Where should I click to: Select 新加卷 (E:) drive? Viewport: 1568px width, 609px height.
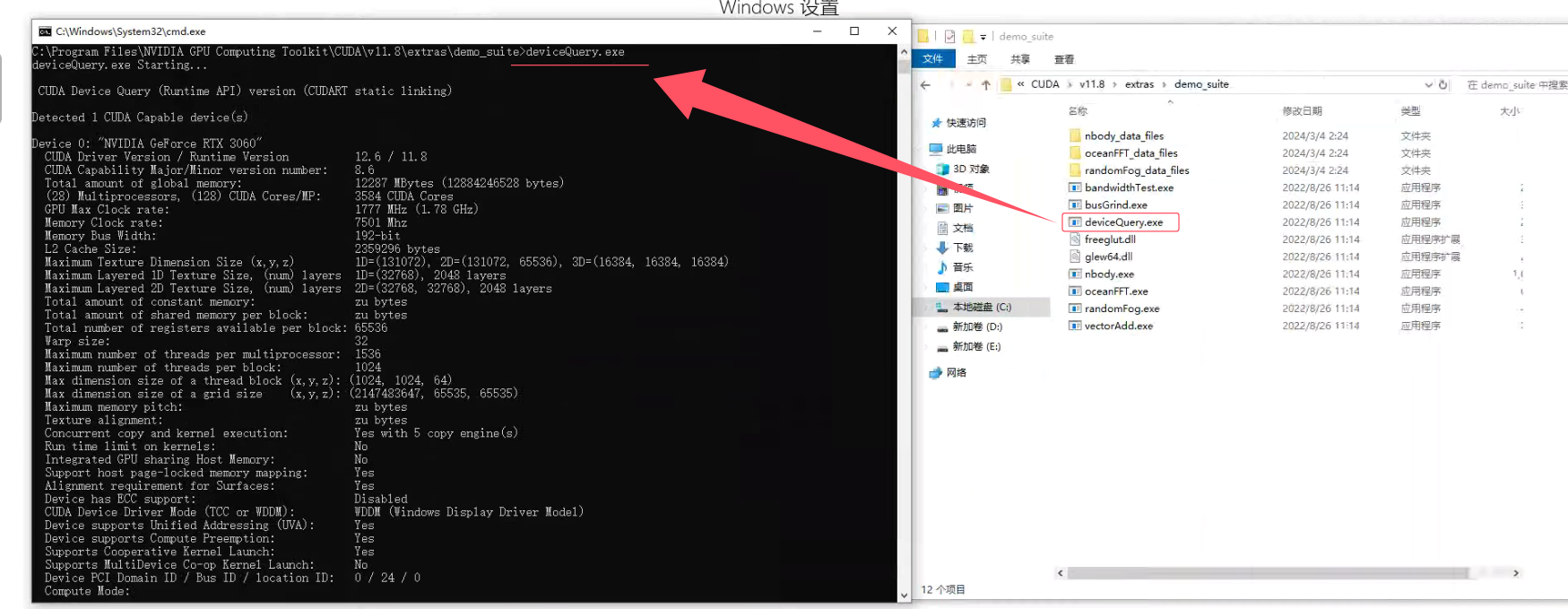point(976,346)
